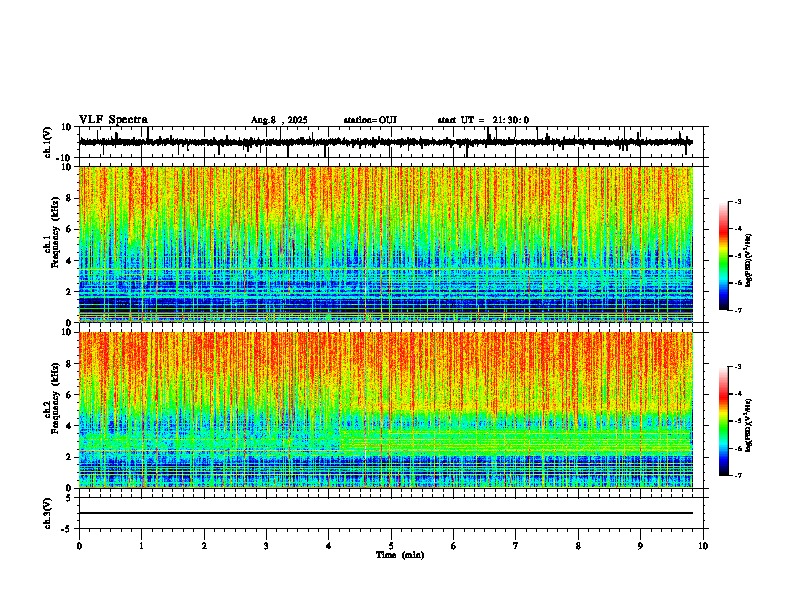Click the time axis tick label "7"
This screenshot has width=792, height=612.
point(516,546)
